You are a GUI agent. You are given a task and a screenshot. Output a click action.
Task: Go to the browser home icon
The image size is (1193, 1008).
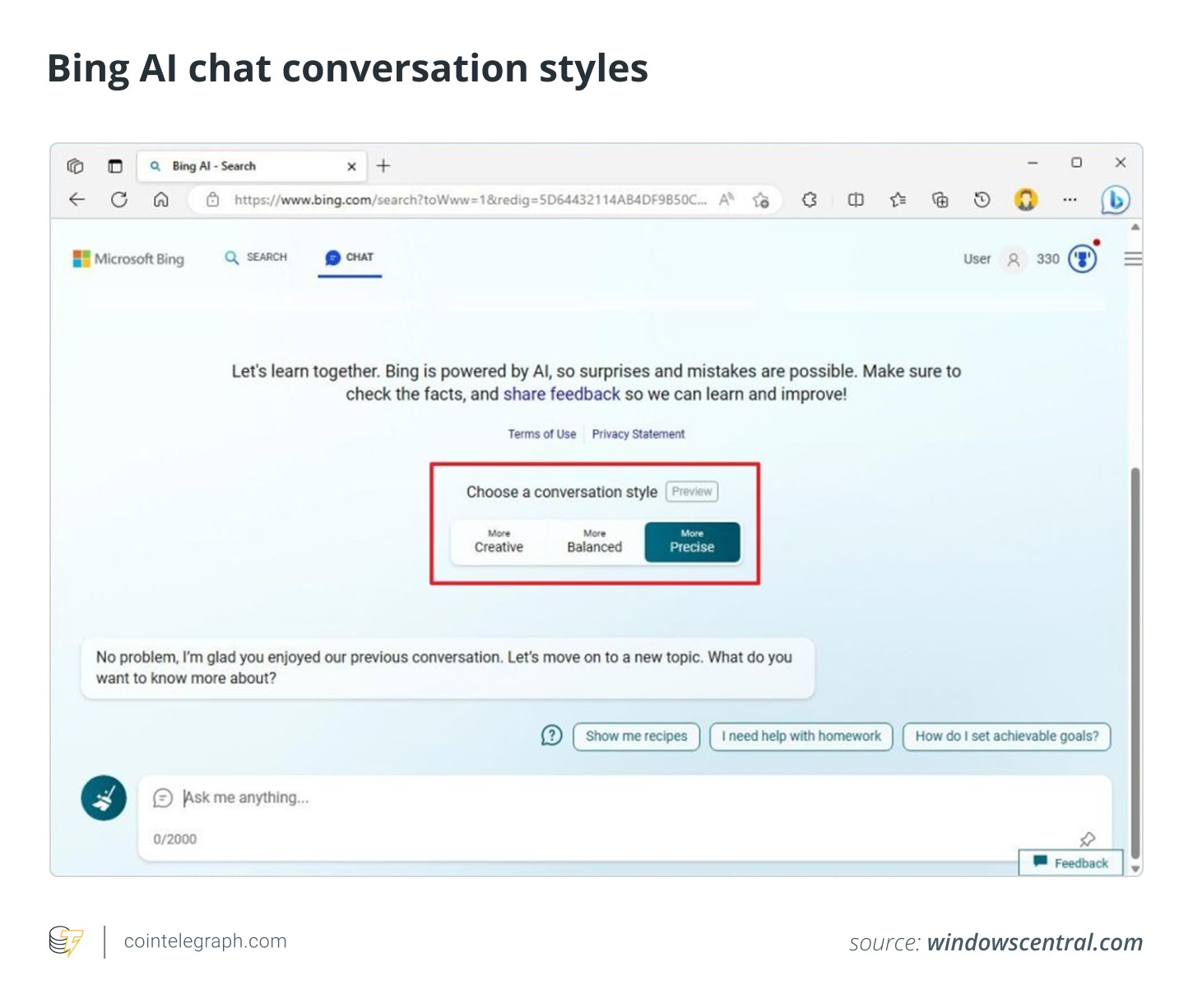tap(161, 200)
